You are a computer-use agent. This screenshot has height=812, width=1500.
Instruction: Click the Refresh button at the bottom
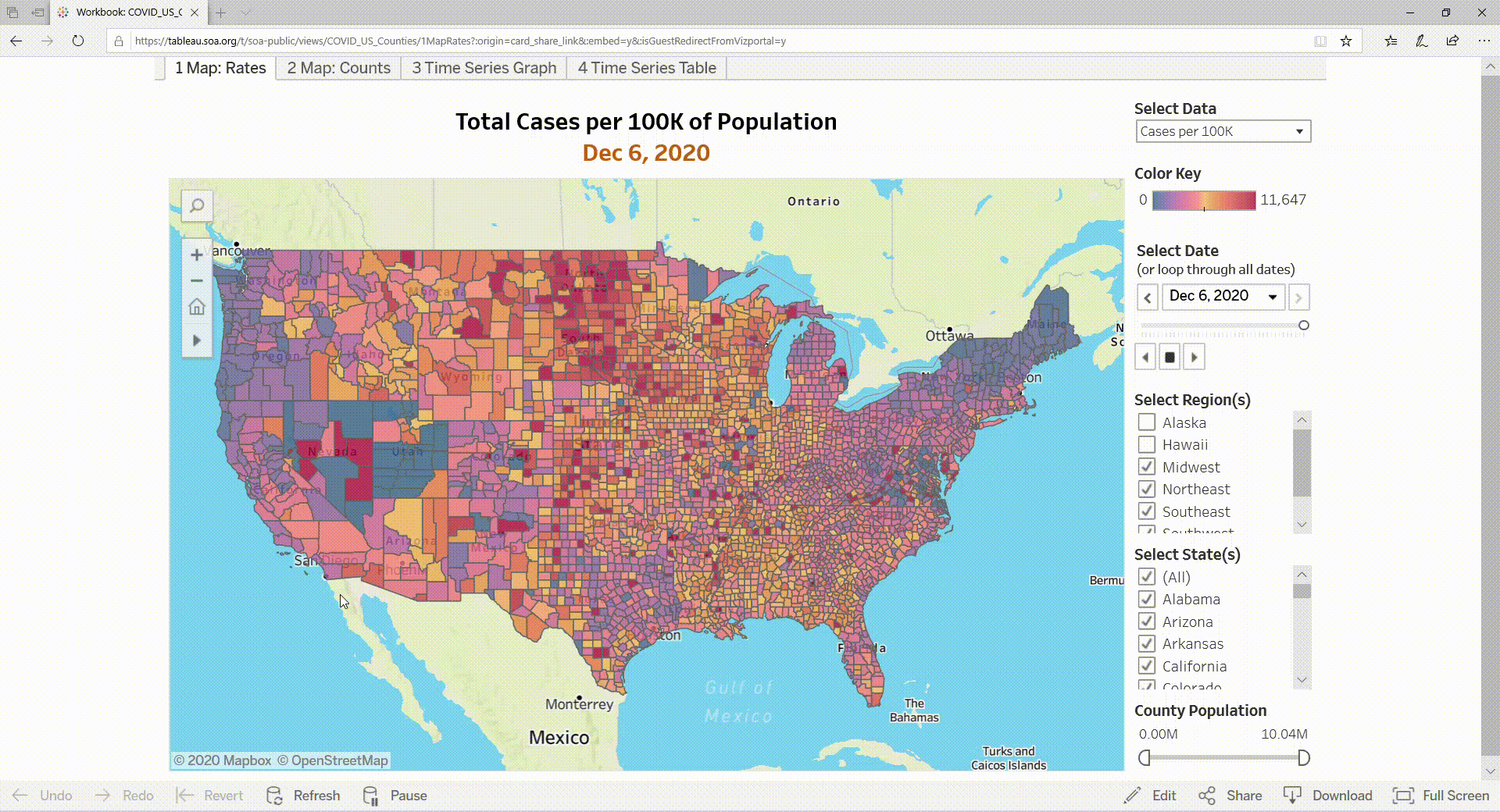(x=303, y=796)
